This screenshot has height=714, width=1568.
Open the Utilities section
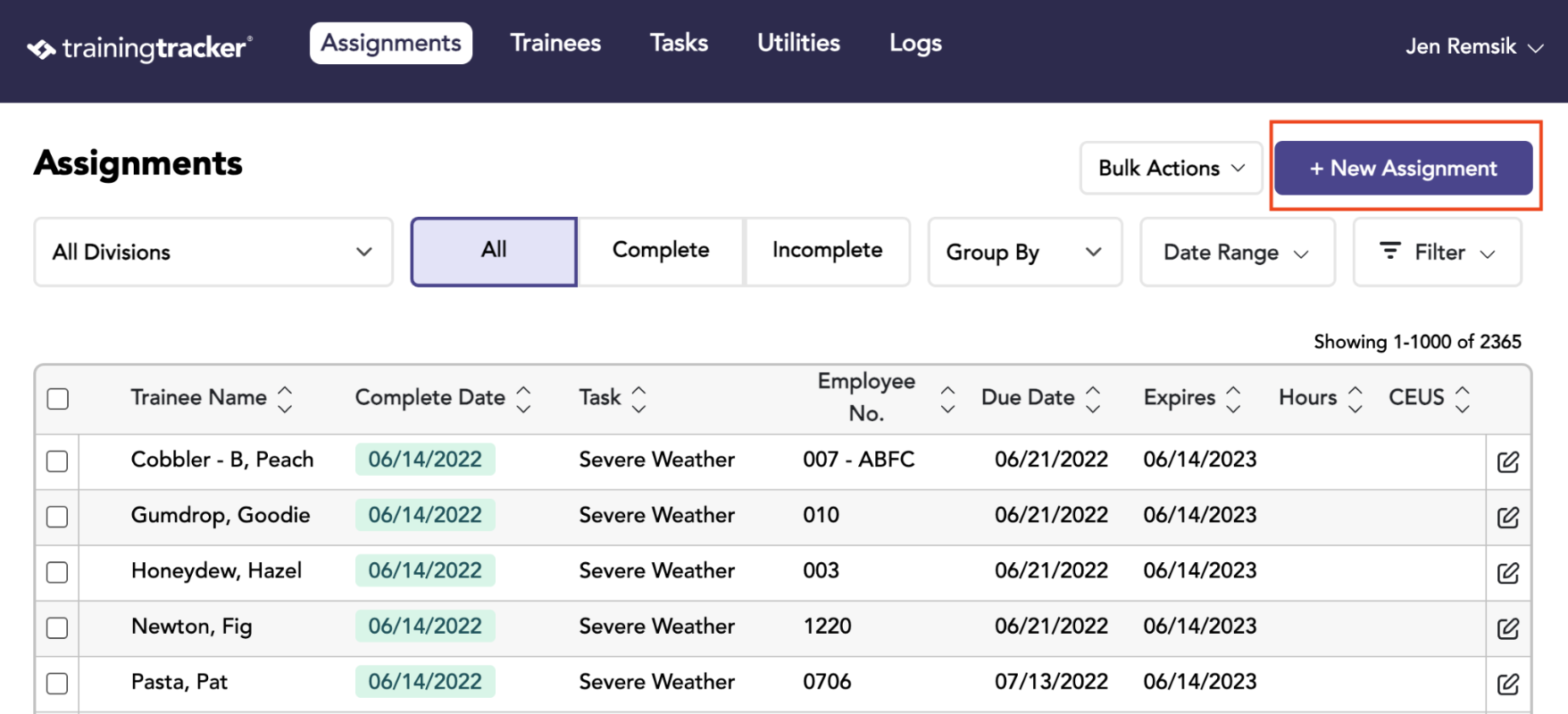pos(798,43)
